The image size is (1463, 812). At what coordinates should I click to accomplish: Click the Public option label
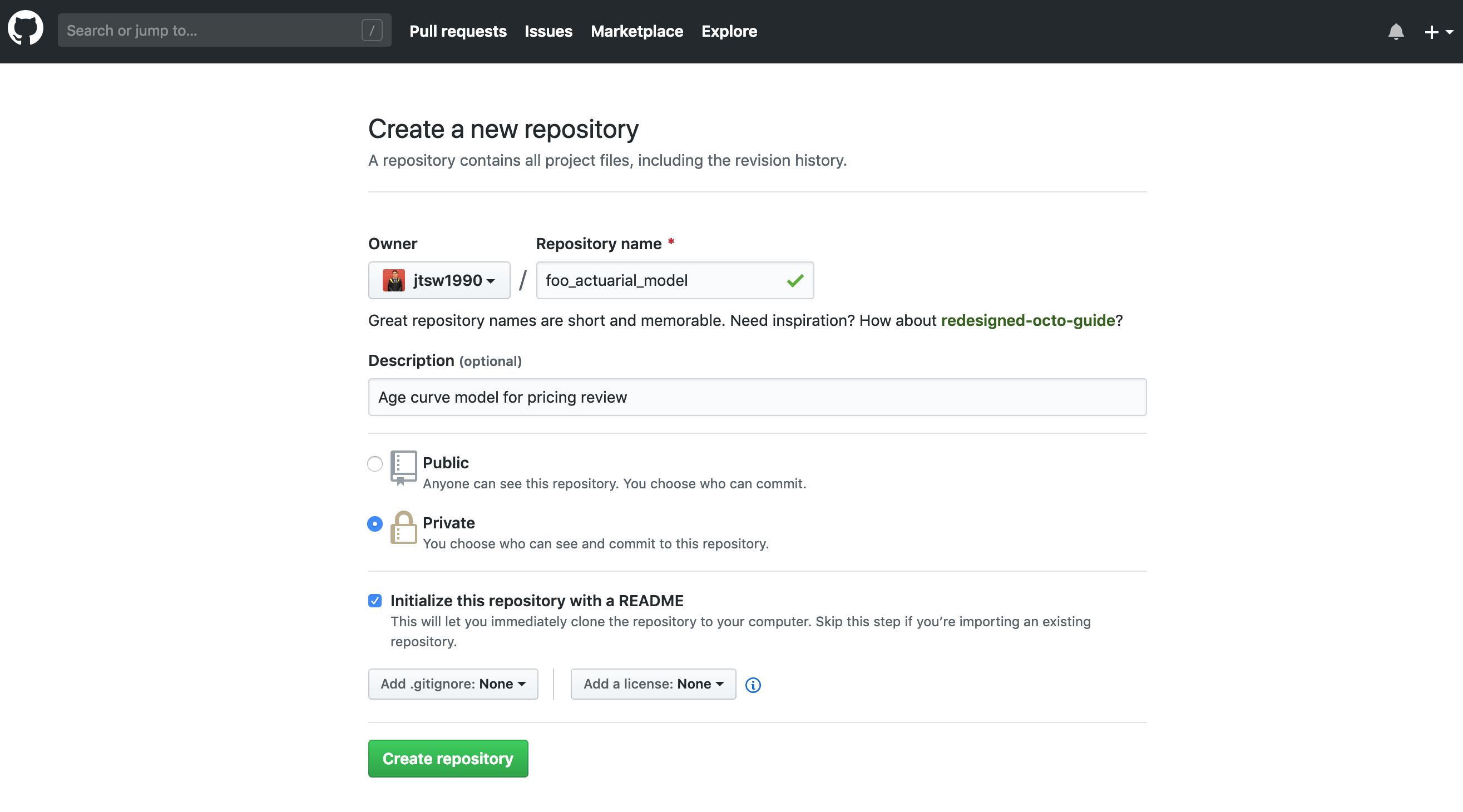click(x=446, y=462)
